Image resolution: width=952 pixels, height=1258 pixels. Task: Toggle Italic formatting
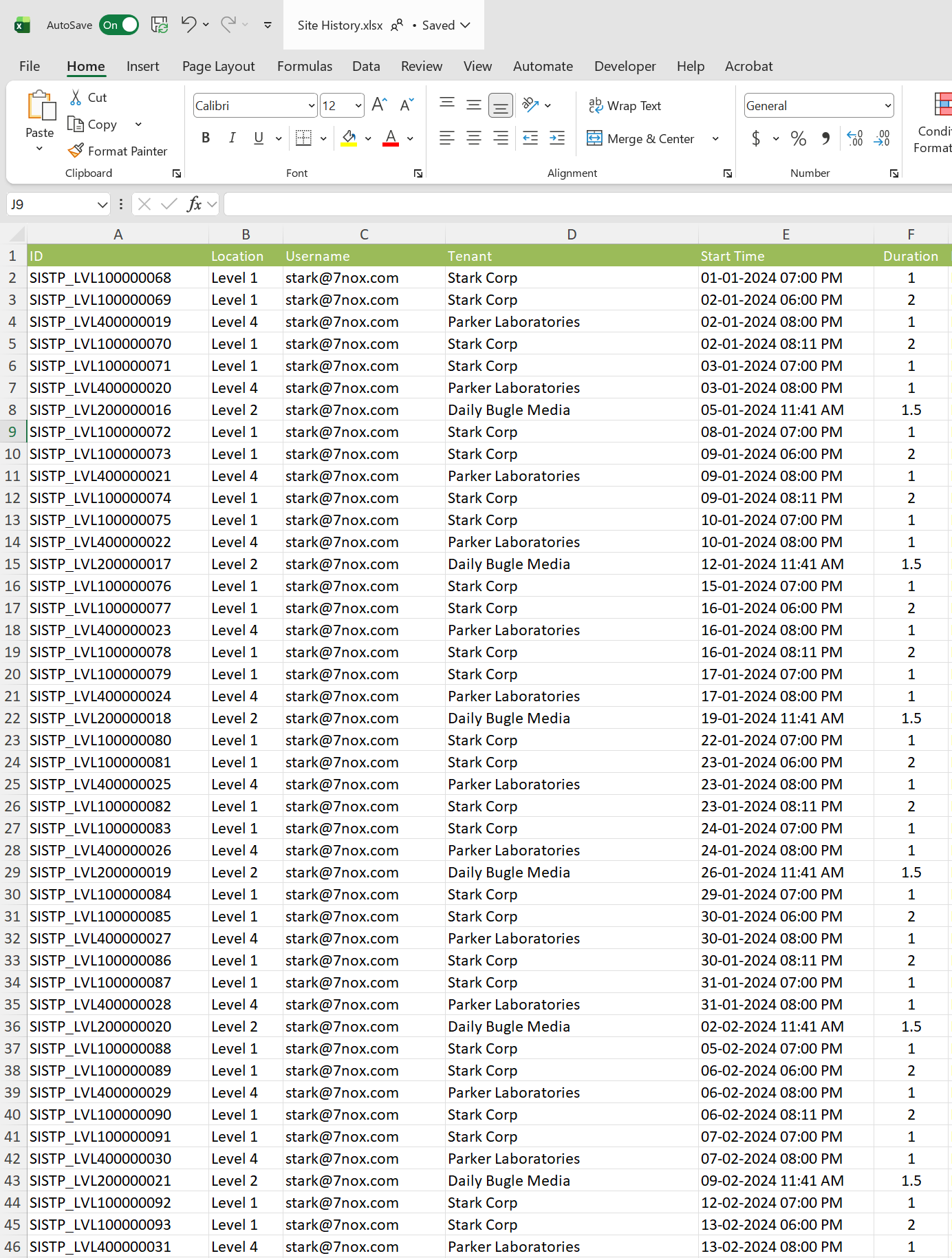[x=232, y=138]
